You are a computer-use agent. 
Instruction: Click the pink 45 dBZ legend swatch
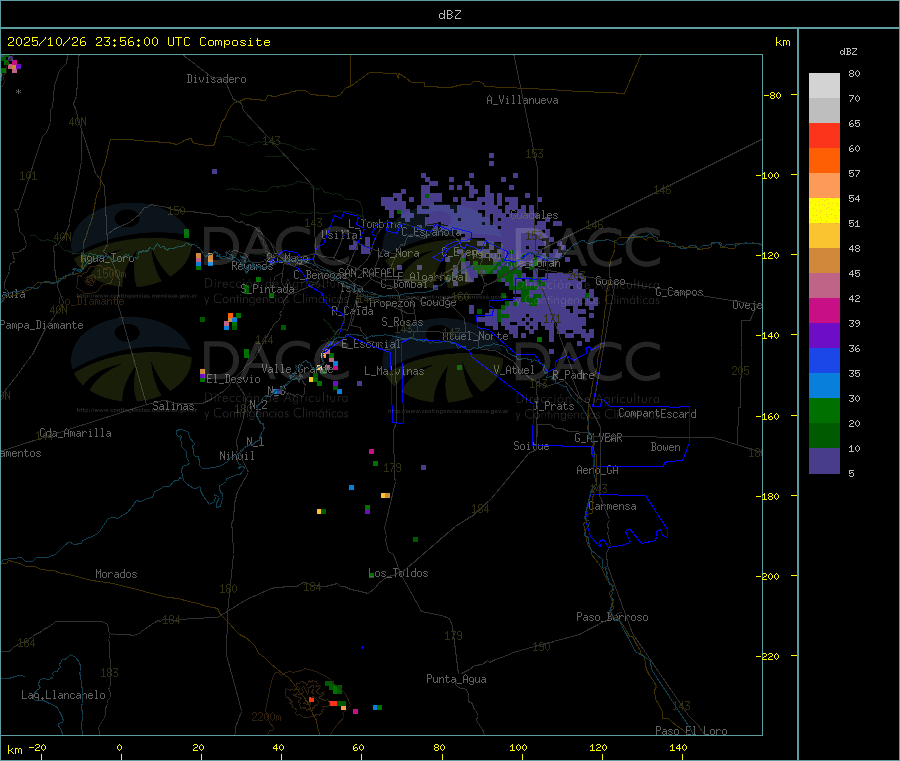[x=824, y=286]
